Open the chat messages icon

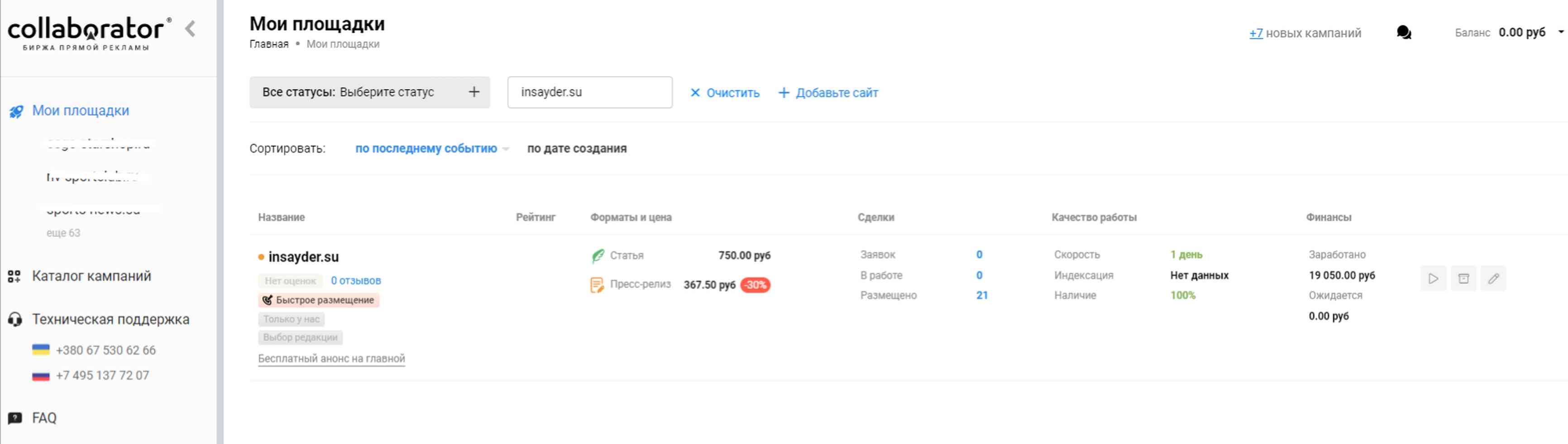pyautogui.click(x=1404, y=33)
